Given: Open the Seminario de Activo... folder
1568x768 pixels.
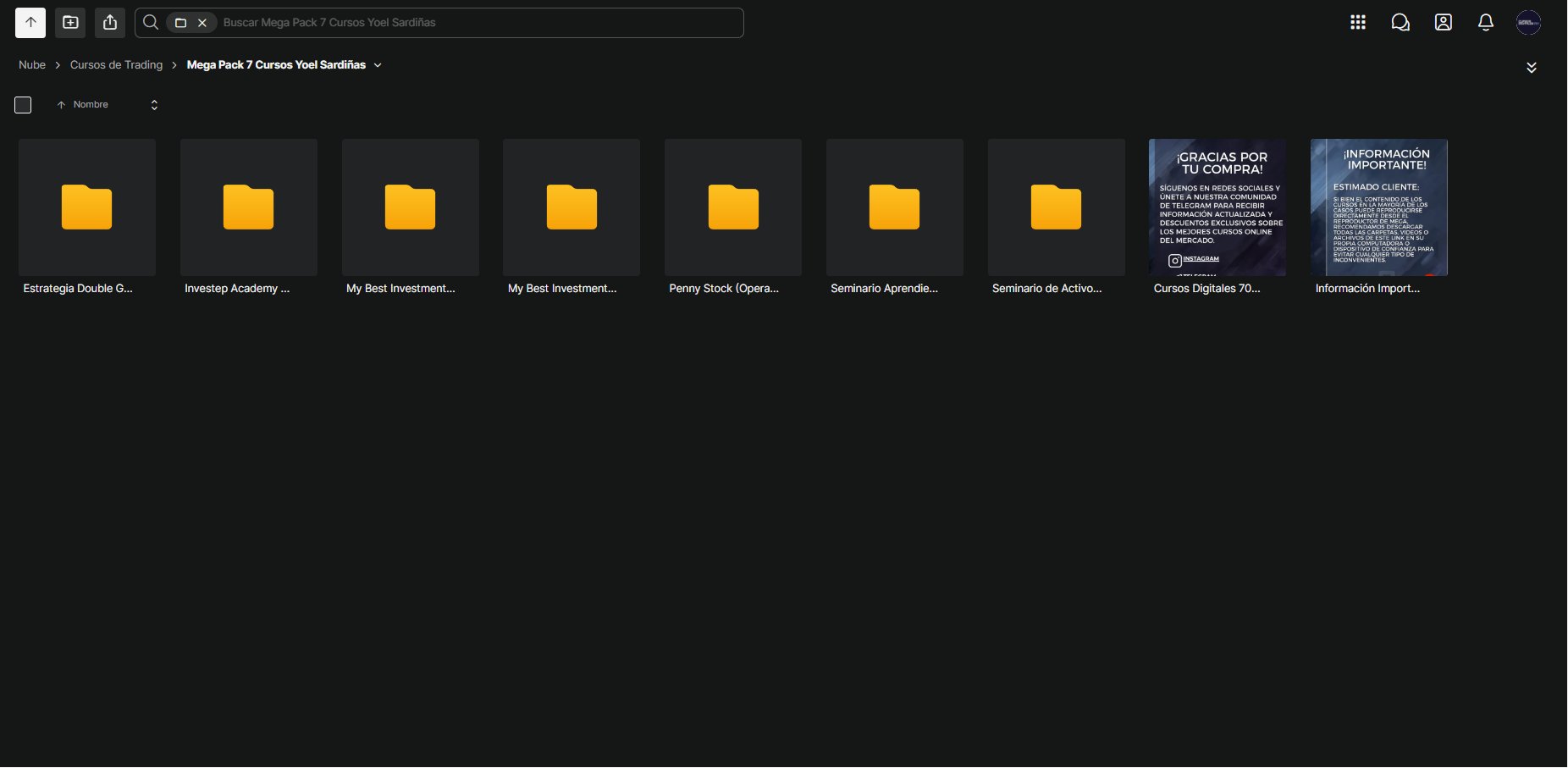Looking at the screenshot, I should [x=1057, y=207].
